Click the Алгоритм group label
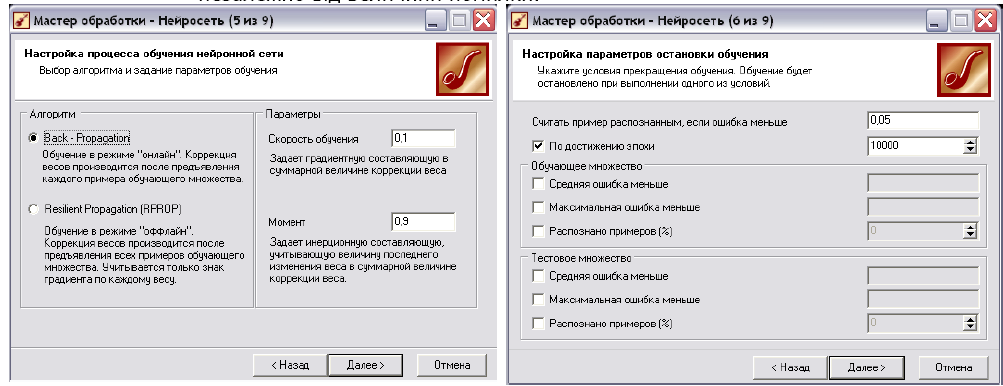Screen dimensions: 1003x386 tap(52, 114)
